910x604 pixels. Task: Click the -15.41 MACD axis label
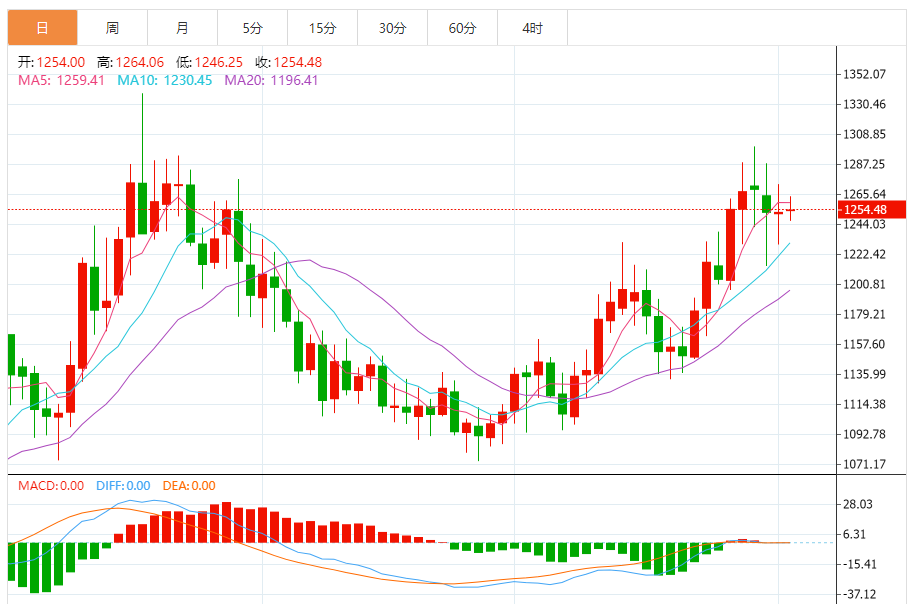click(858, 564)
